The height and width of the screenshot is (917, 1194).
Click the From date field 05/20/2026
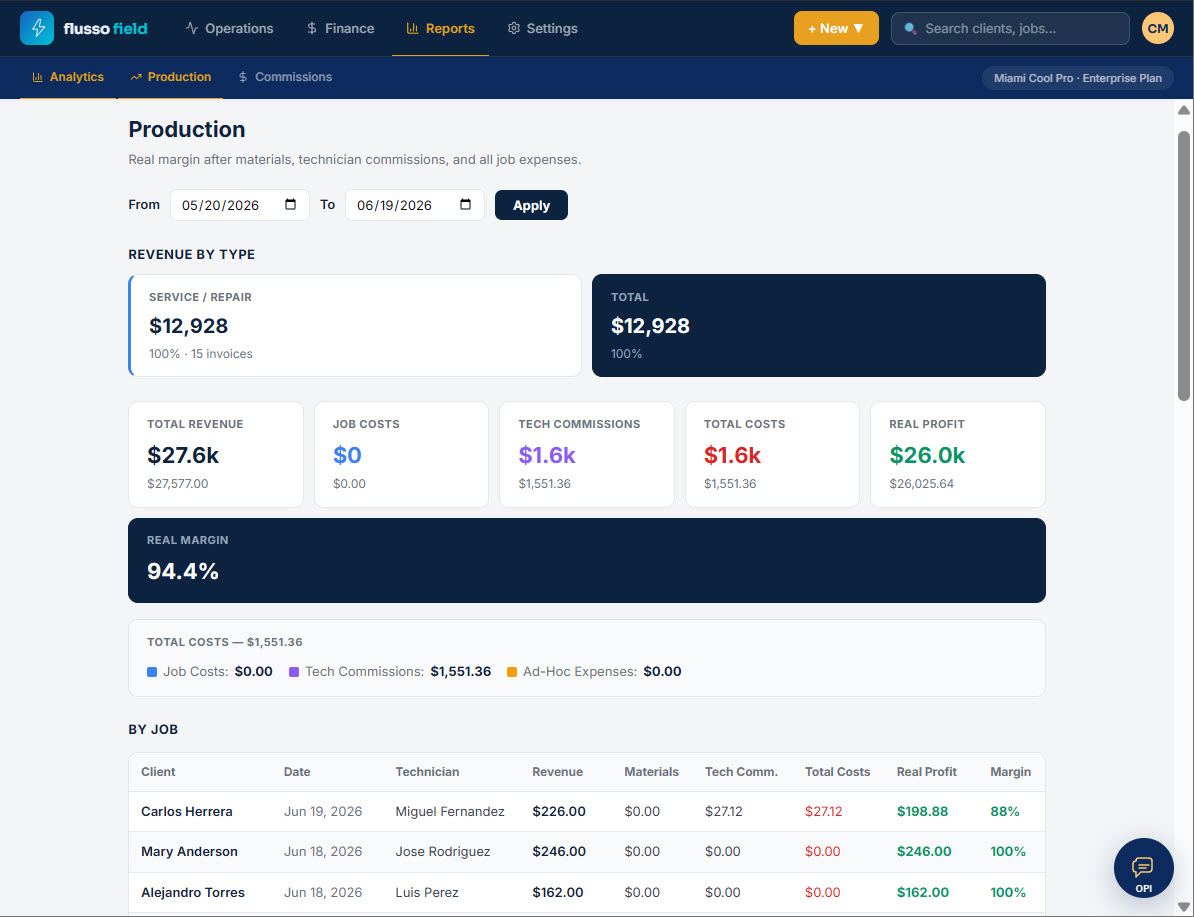coord(239,205)
